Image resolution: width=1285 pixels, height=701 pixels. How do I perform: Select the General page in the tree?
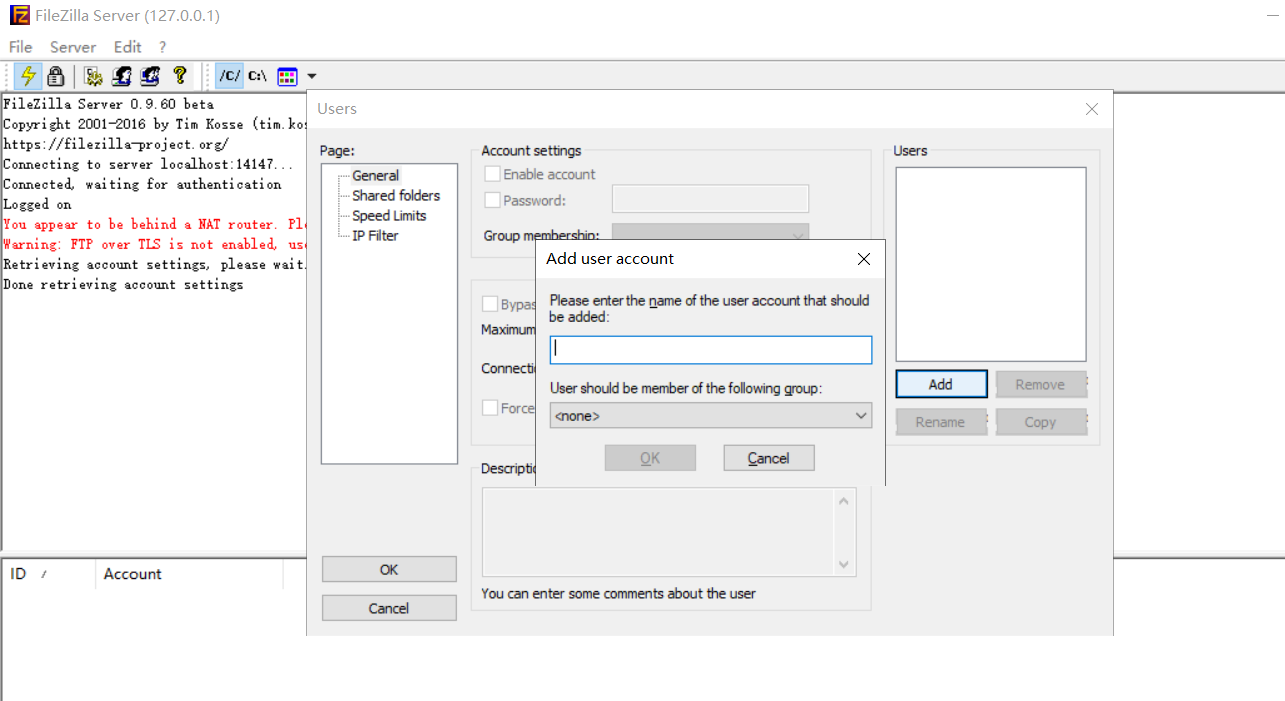tap(375, 175)
